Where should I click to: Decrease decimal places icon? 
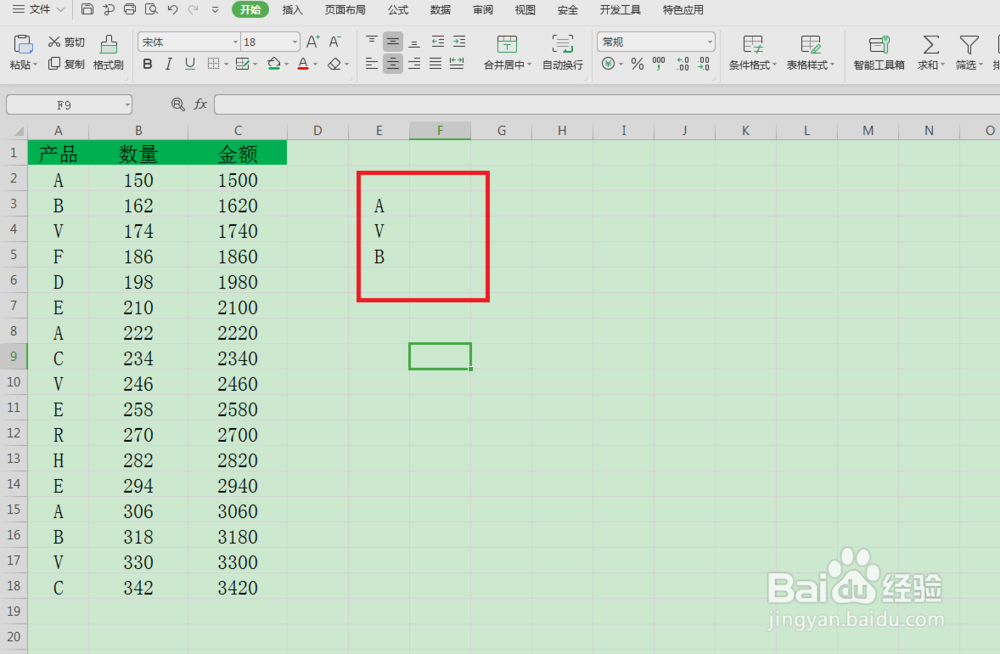click(703, 64)
